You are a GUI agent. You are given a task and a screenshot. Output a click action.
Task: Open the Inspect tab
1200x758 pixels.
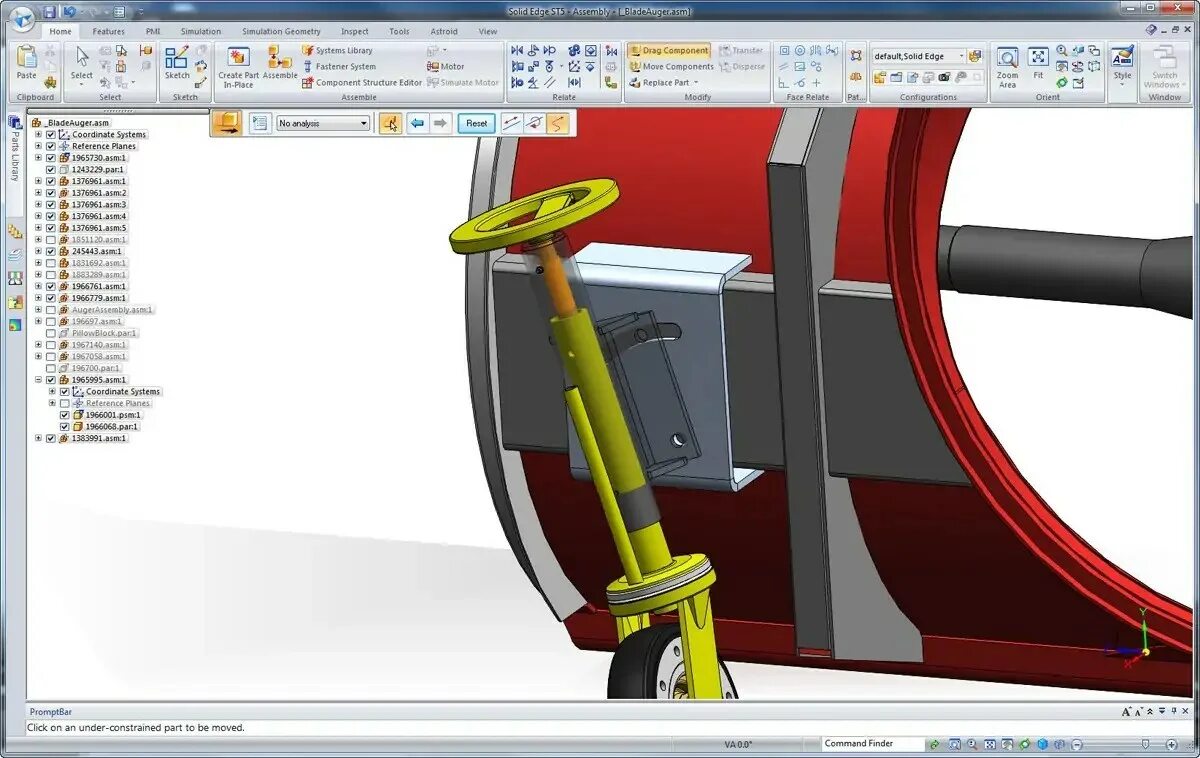[x=354, y=30]
